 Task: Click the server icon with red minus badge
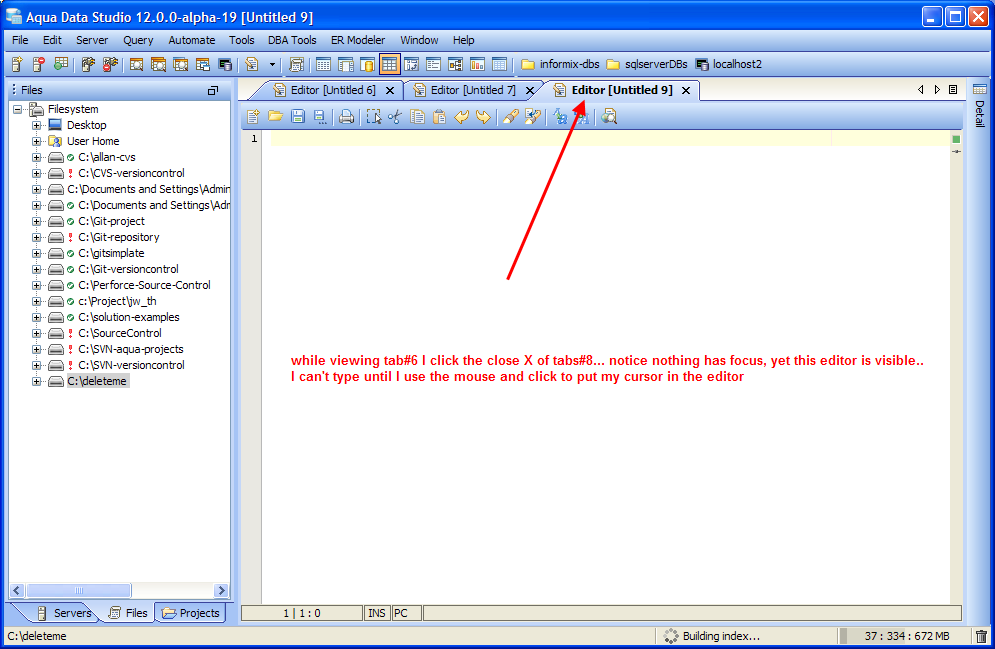tap(39, 64)
